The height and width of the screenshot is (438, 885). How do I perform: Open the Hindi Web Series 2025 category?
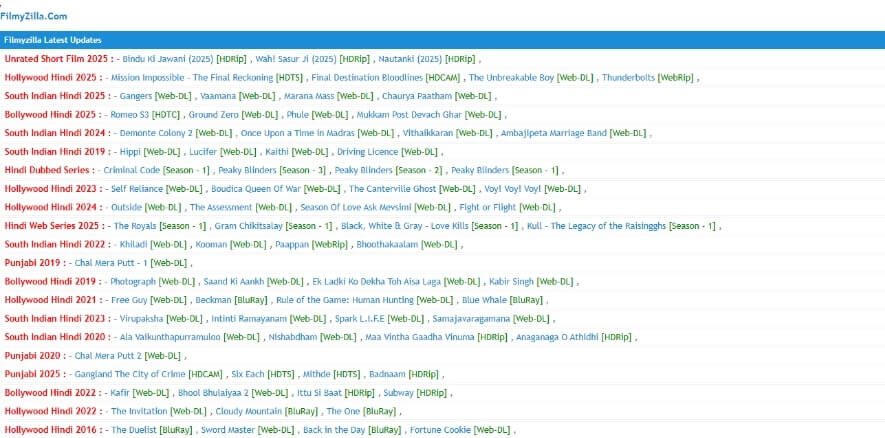[x=54, y=226]
